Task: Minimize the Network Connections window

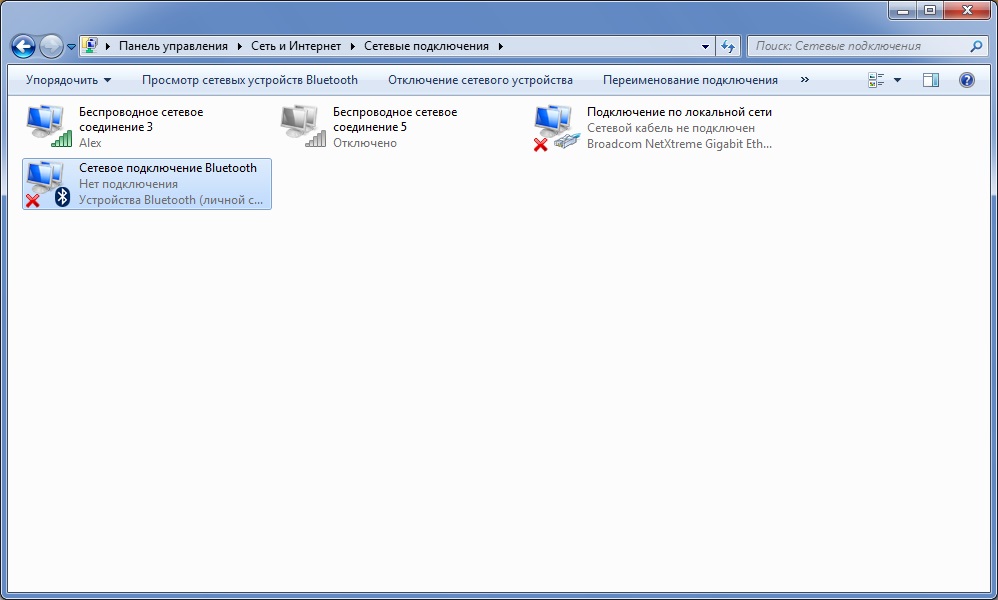Action: (x=903, y=10)
